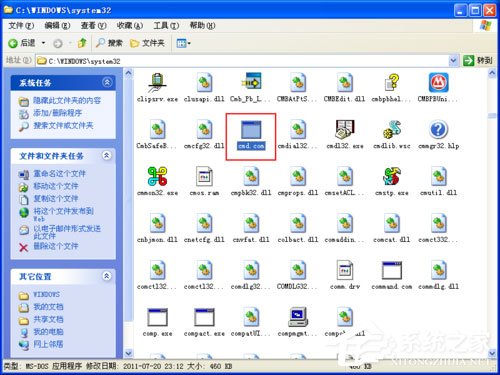Click 添加/删除程序 link

(x=57, y=113)
